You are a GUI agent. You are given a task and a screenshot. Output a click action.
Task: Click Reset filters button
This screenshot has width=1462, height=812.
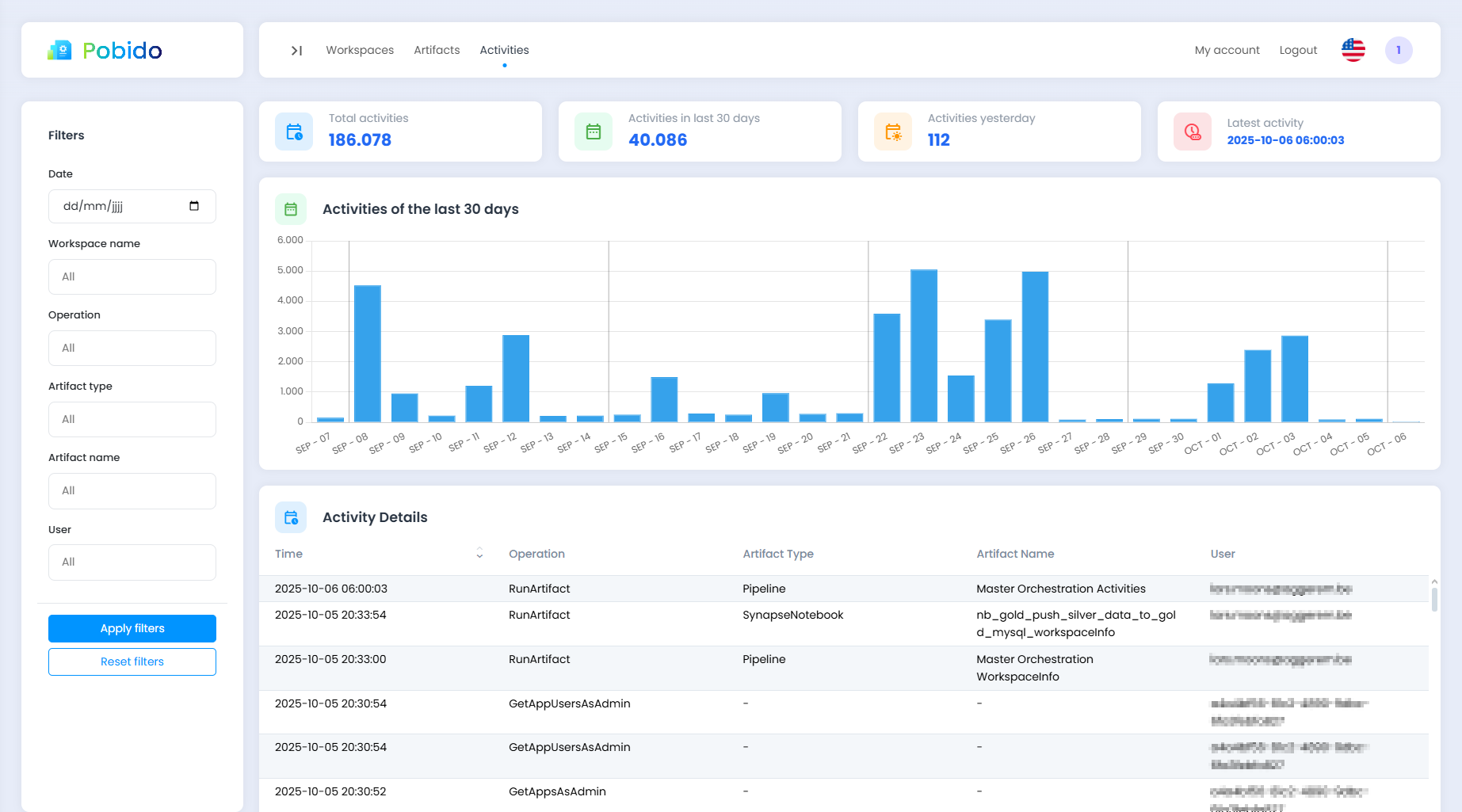pos(132,661)
